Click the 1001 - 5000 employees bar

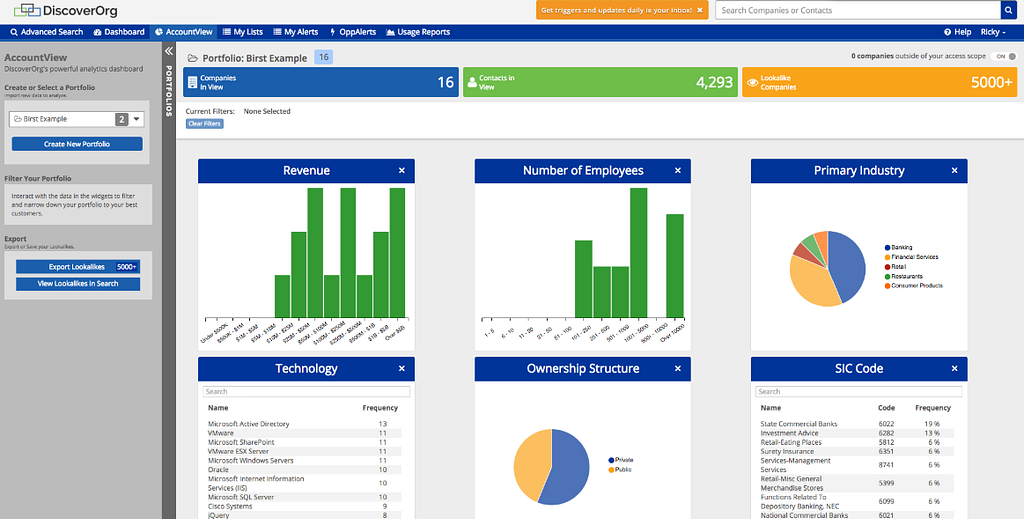(639, 253)
